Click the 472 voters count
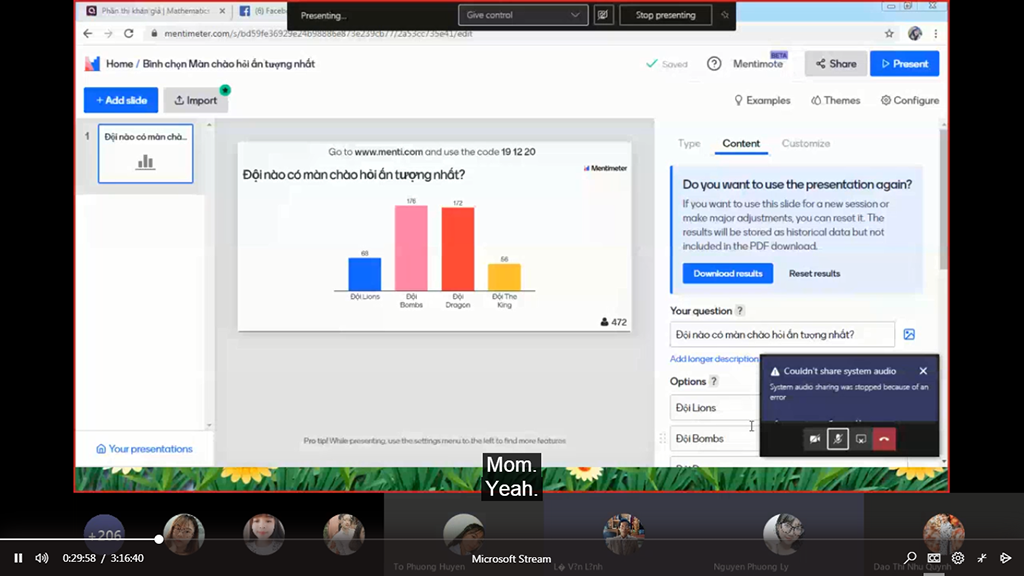The width and height of the screenshot is (1024, 576). (613, 322)
